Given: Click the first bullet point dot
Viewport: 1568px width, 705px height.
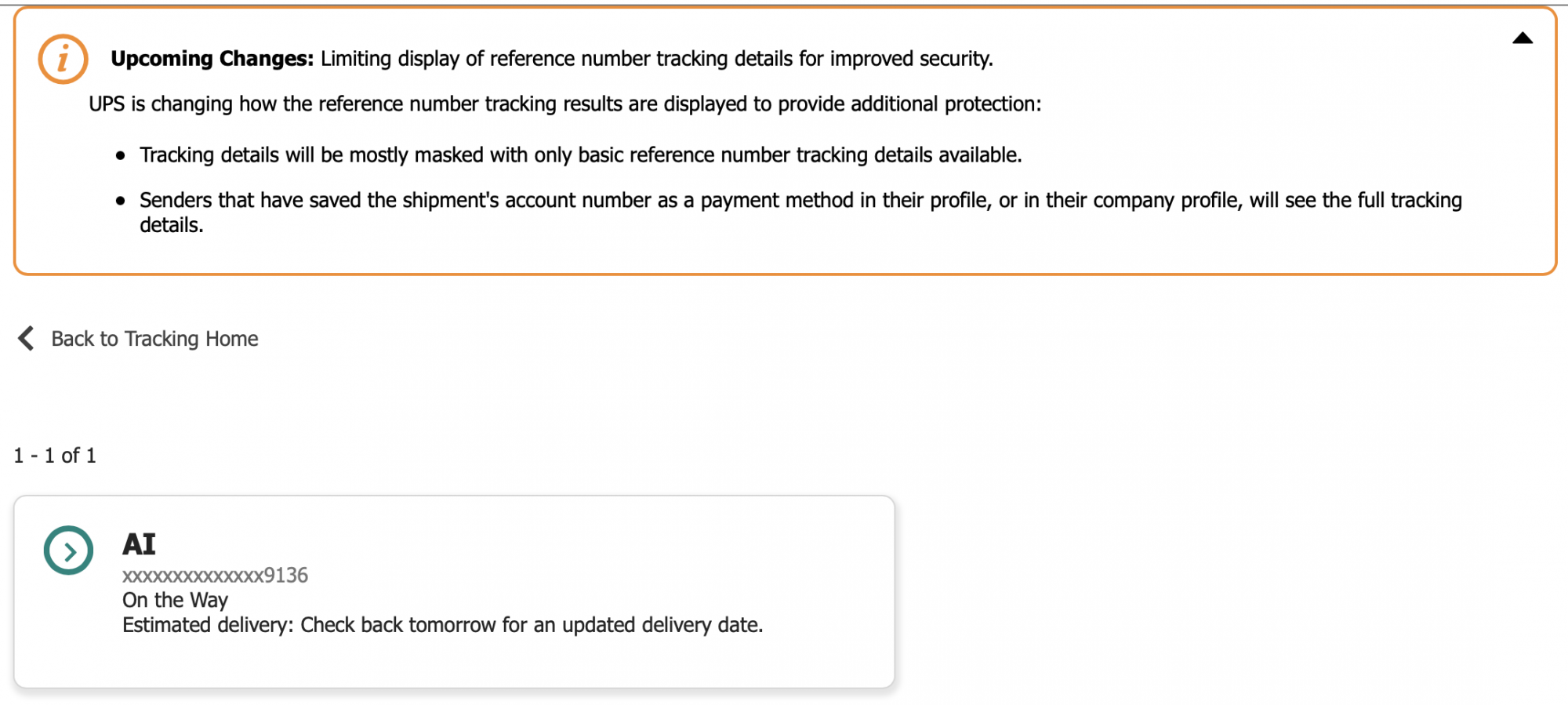Looking at the screenshot, I should pyautogui.click(x=120, y=156).
